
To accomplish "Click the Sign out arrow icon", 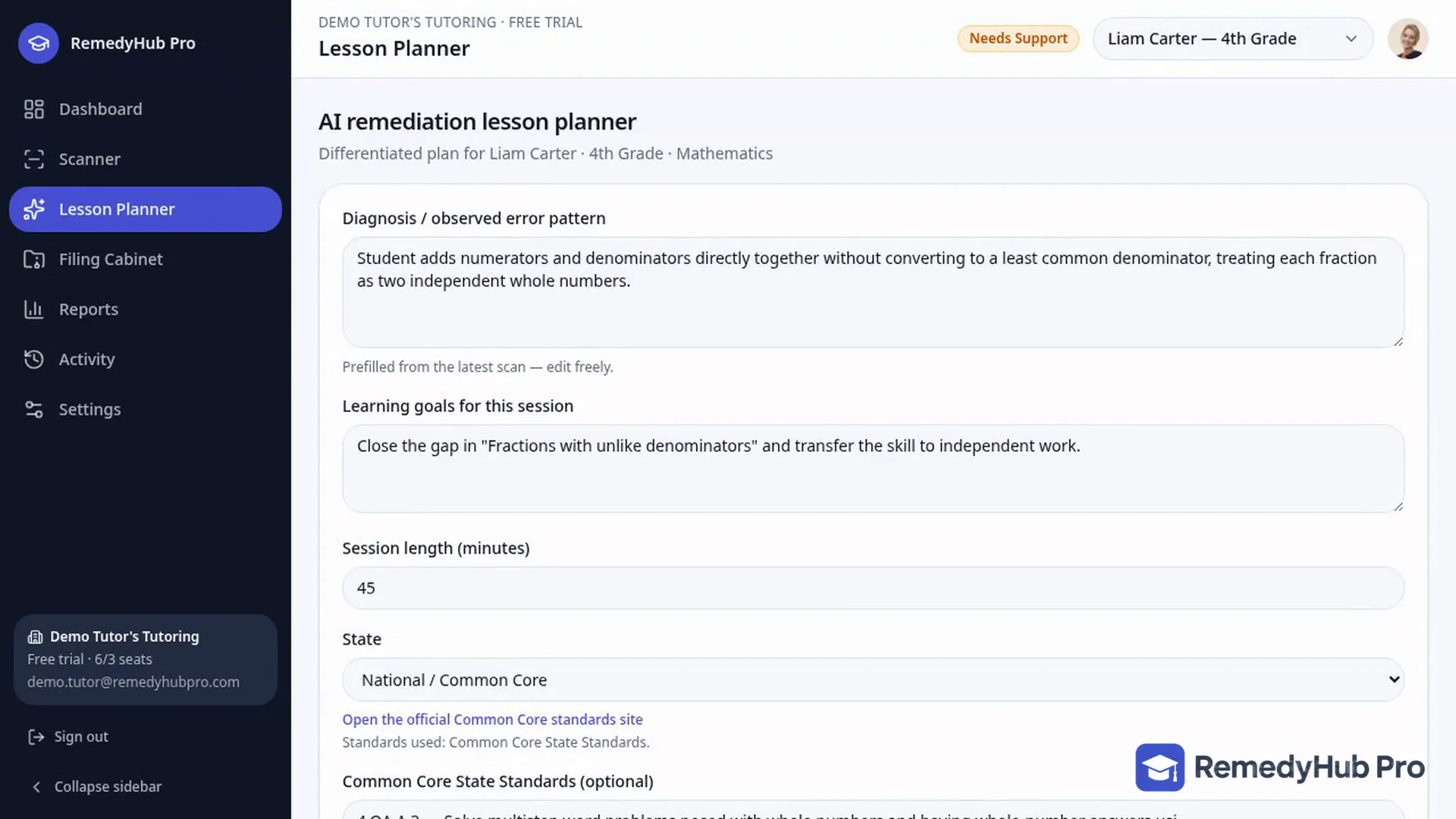I will point(36,737).
